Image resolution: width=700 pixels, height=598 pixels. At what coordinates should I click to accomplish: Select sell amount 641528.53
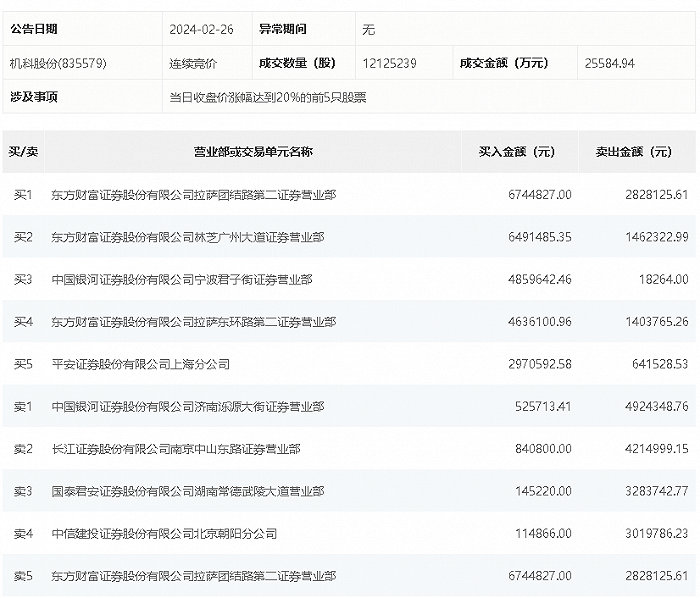(x=660, y=364)
